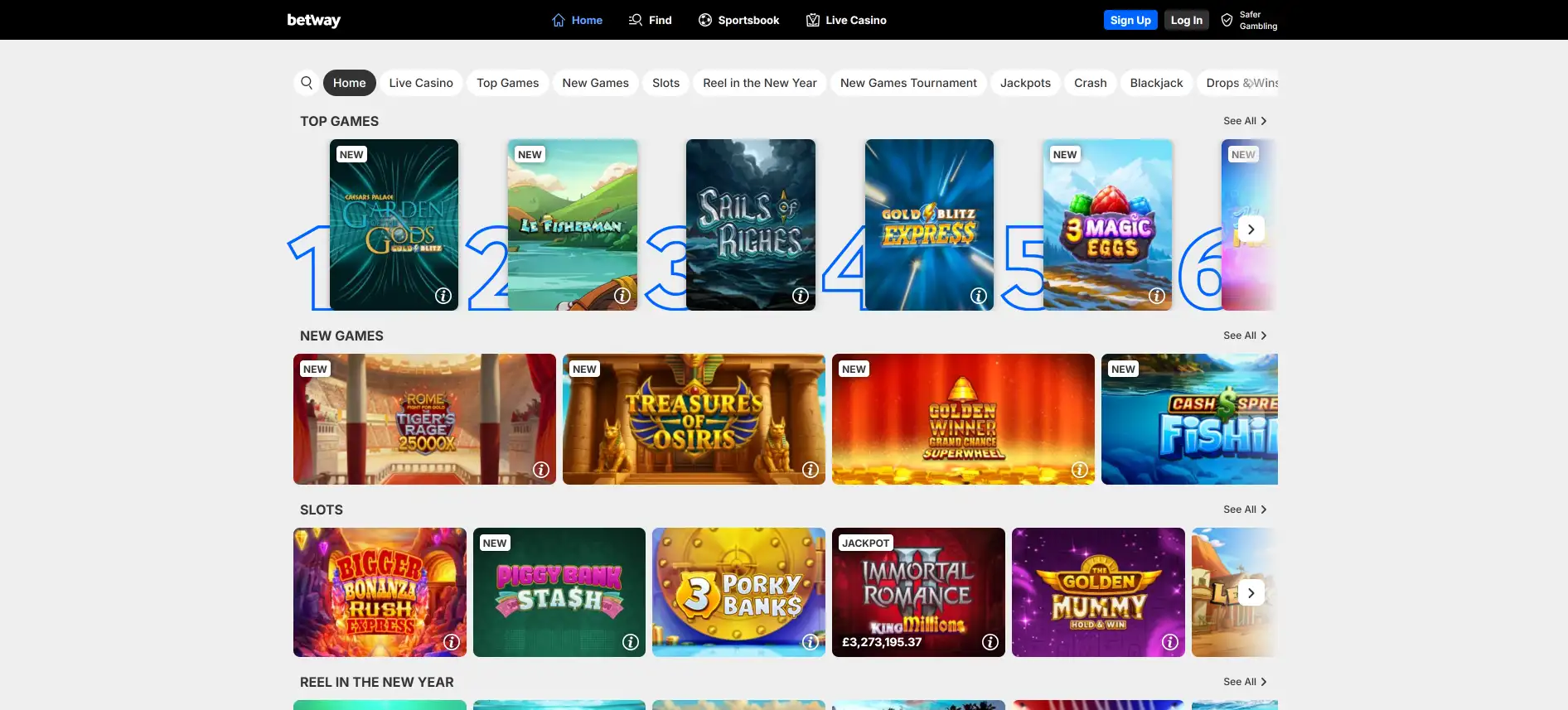The width and height of the screenshot is (1568, 710).
Task: Open Bigger Bonanza Rush Express tile
Action: pyautogui.click(x=380, y=592)
